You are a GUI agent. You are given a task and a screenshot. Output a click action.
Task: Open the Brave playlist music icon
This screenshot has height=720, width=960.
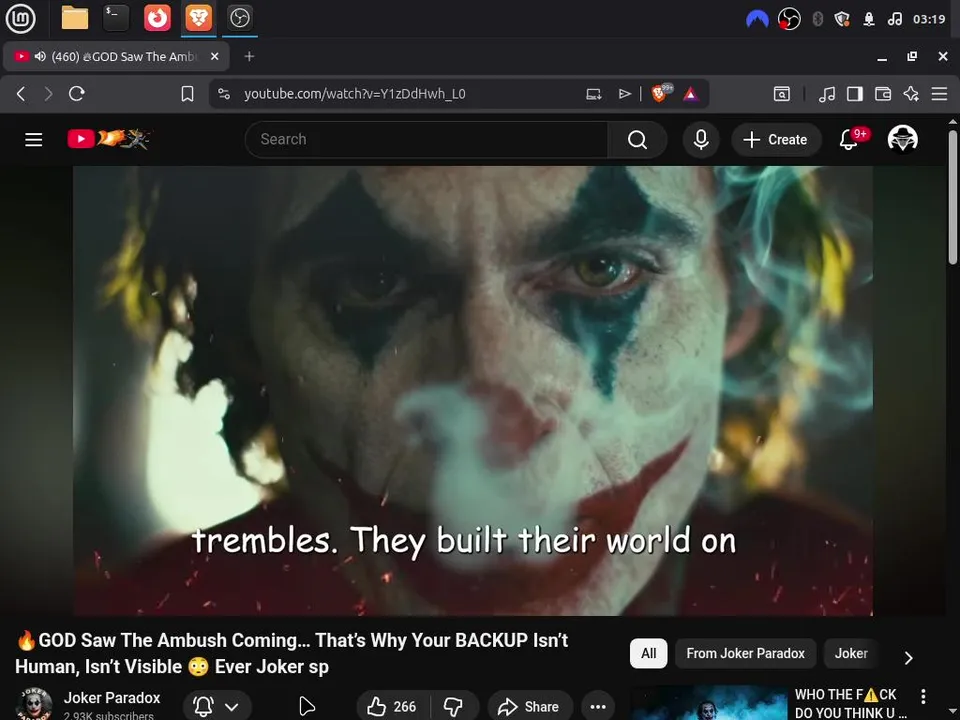click(x=827, y=94)
